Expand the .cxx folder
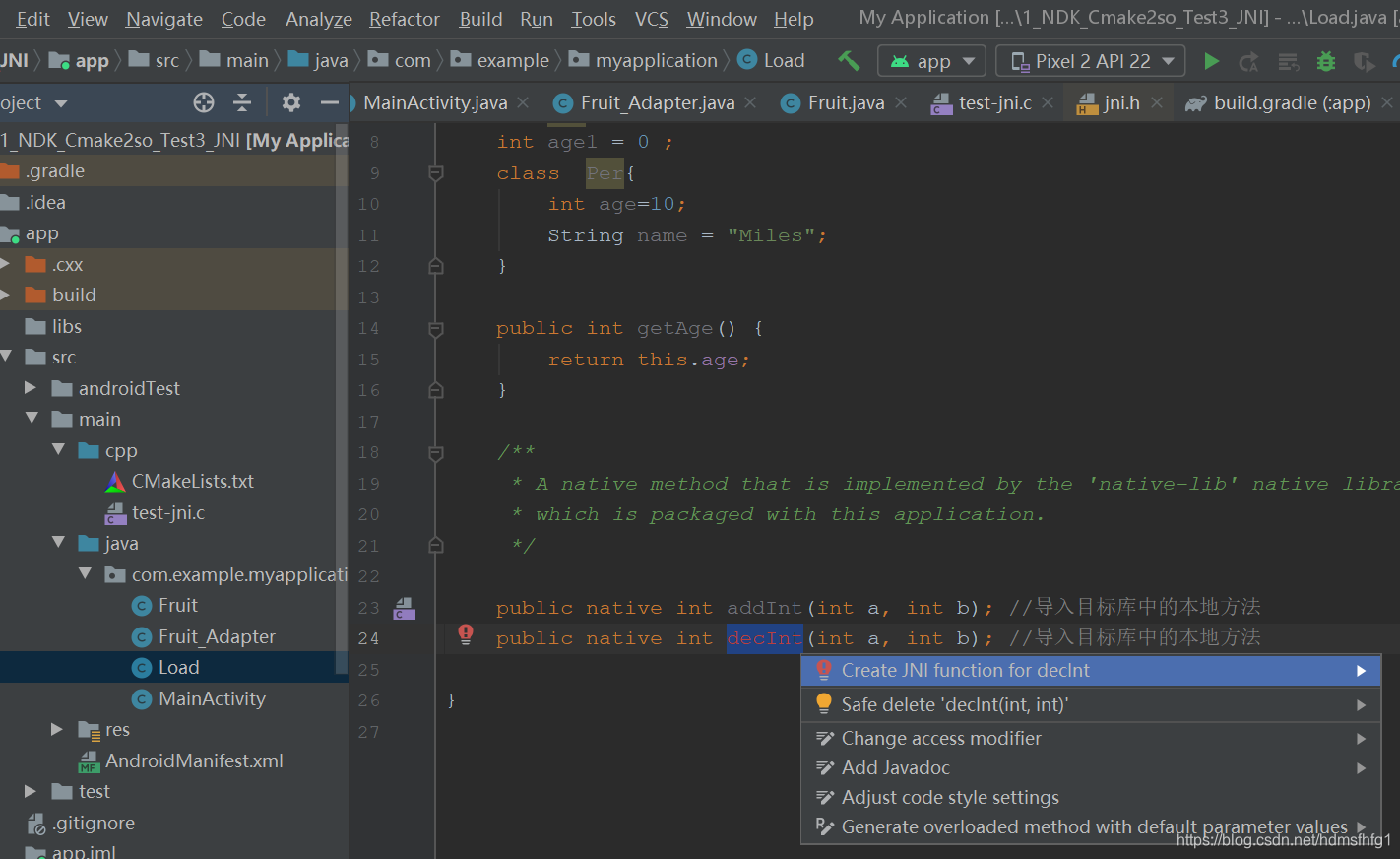 click(x=6, y=264)
